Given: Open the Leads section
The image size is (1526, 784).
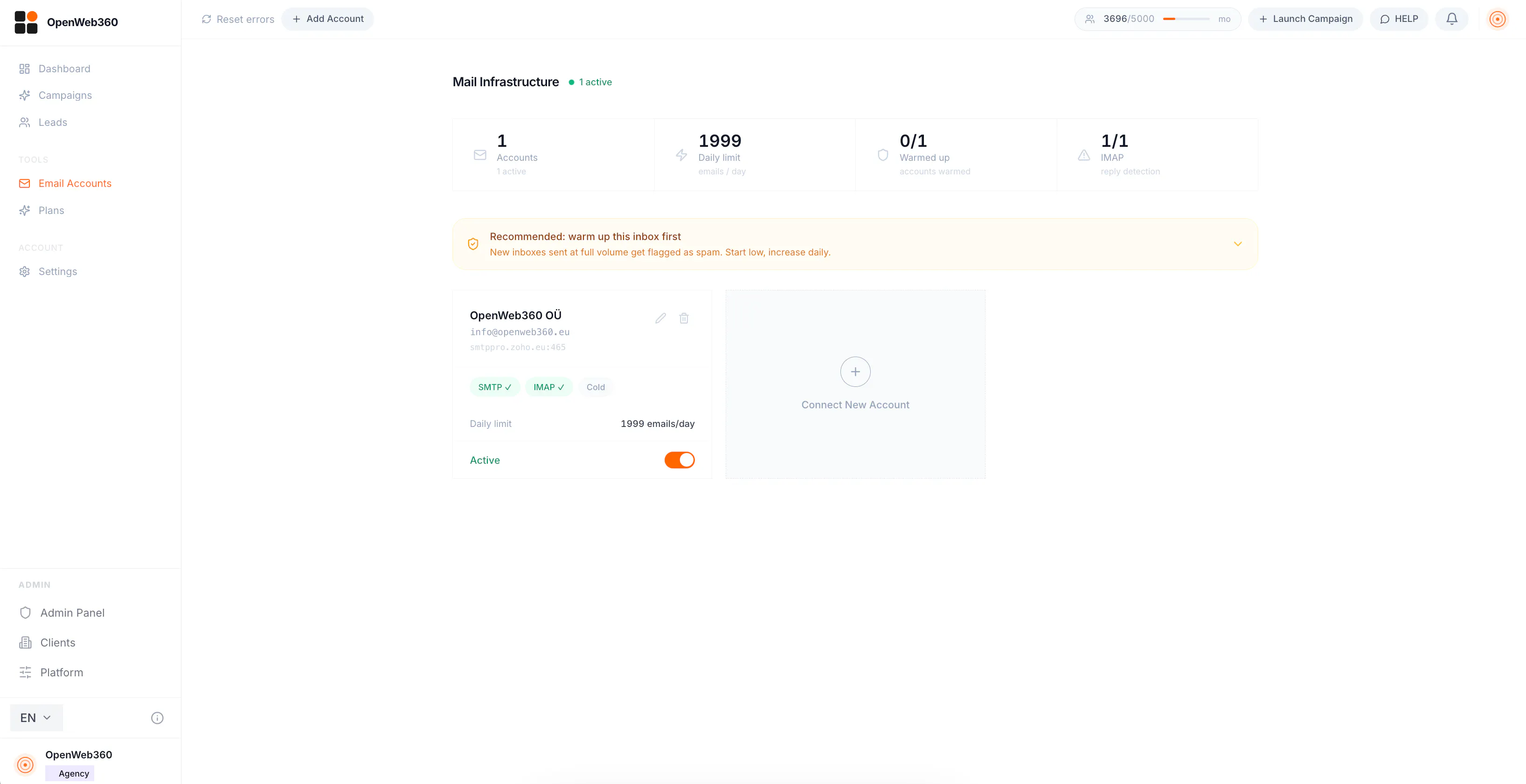Looking at the screenshot, I should (53, 123).
